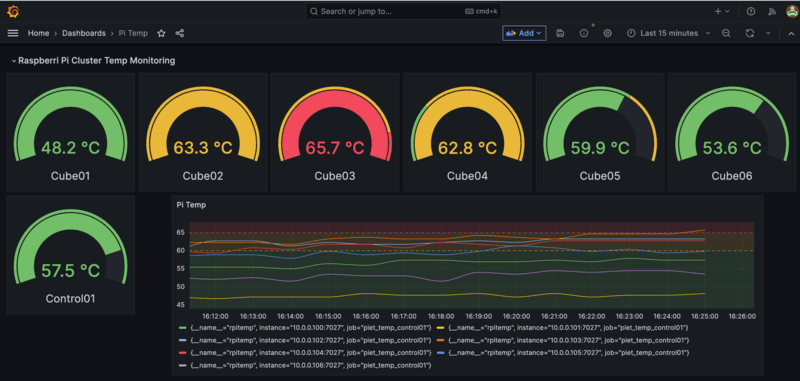
Task: Click the Pi Temp breadcrumb
Action: click(133, 33)
